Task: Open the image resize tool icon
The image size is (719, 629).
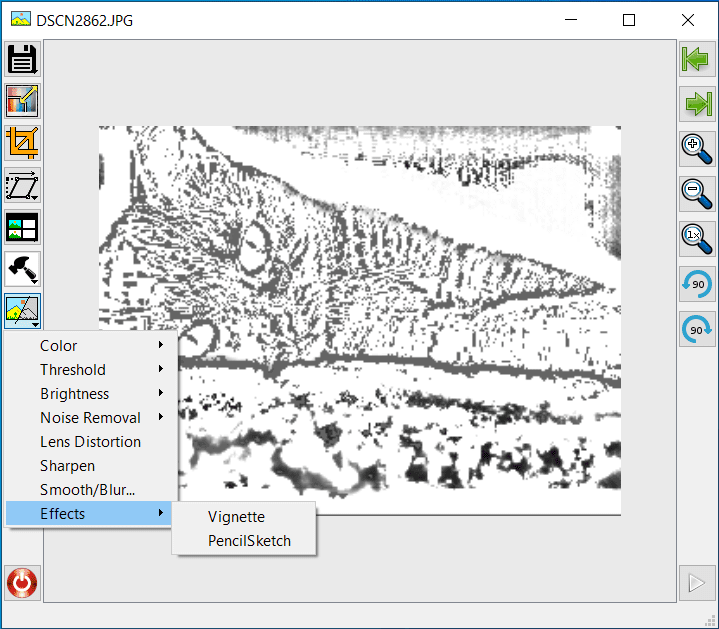Action: [22, 101]
